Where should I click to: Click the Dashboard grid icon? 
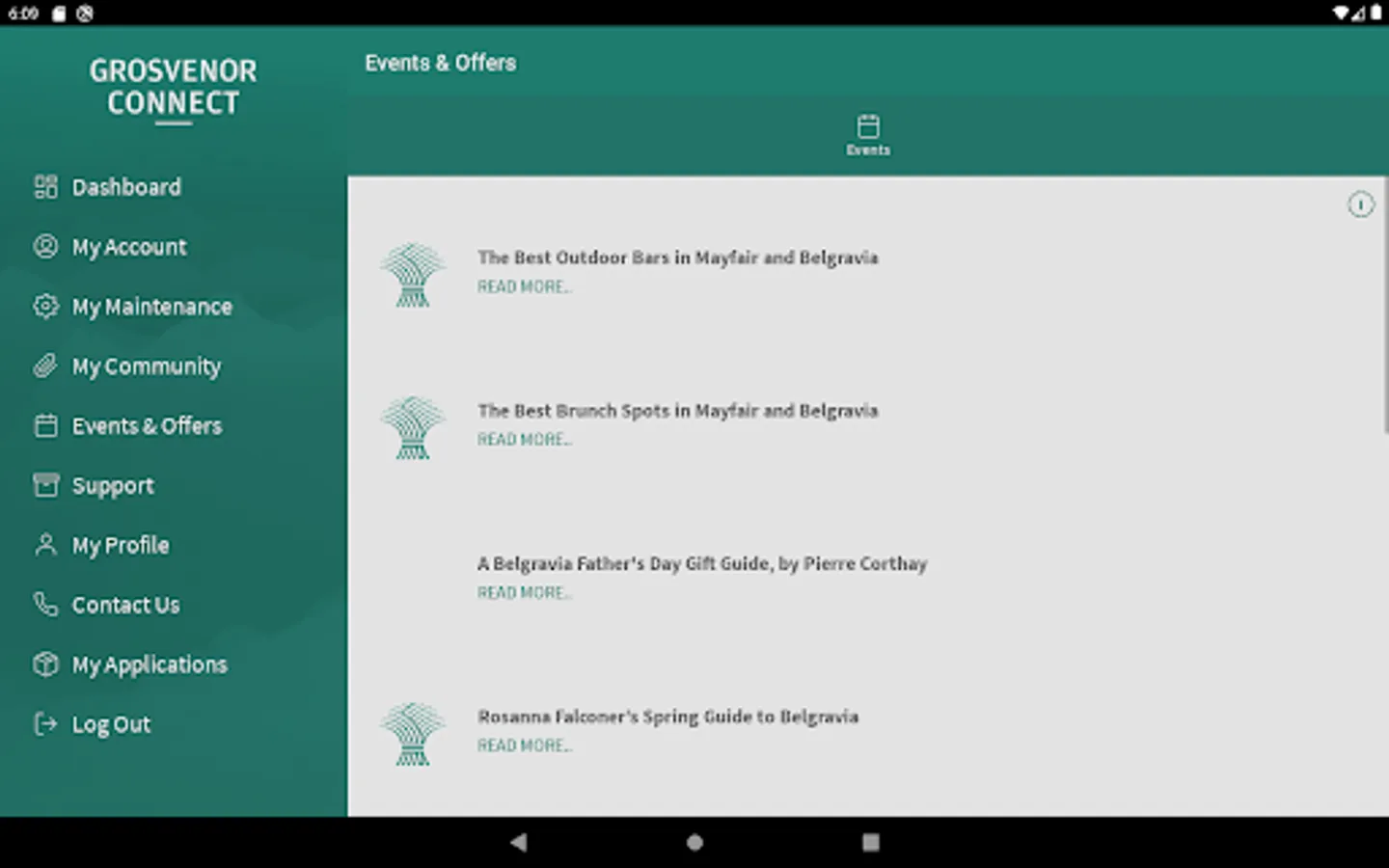click(x=45, y=187)
